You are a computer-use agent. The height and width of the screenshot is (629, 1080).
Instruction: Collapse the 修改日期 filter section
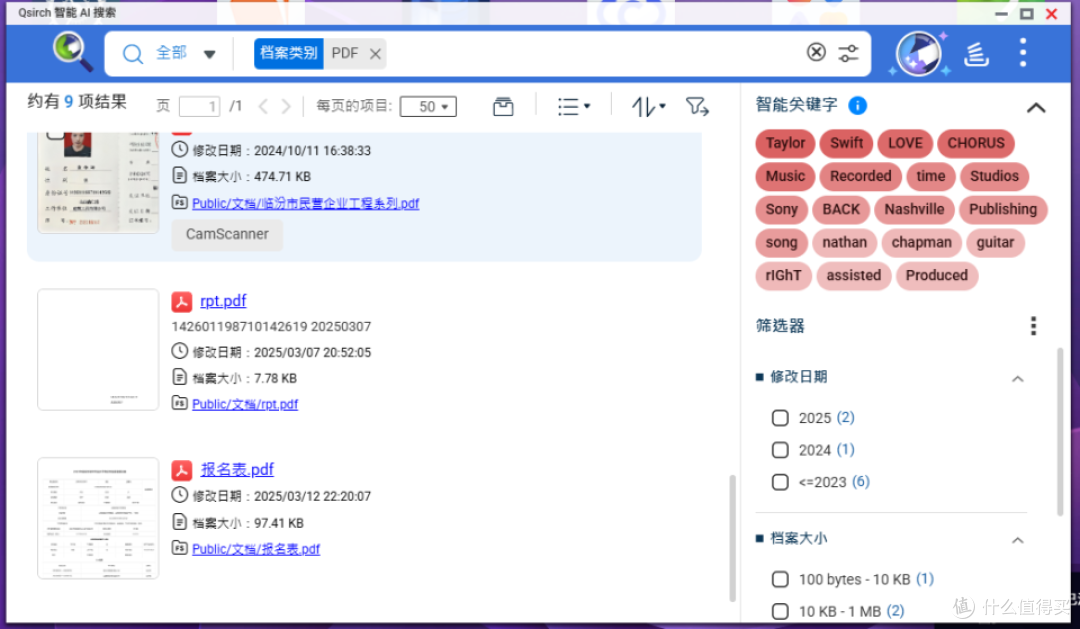tap(1017, 378)
